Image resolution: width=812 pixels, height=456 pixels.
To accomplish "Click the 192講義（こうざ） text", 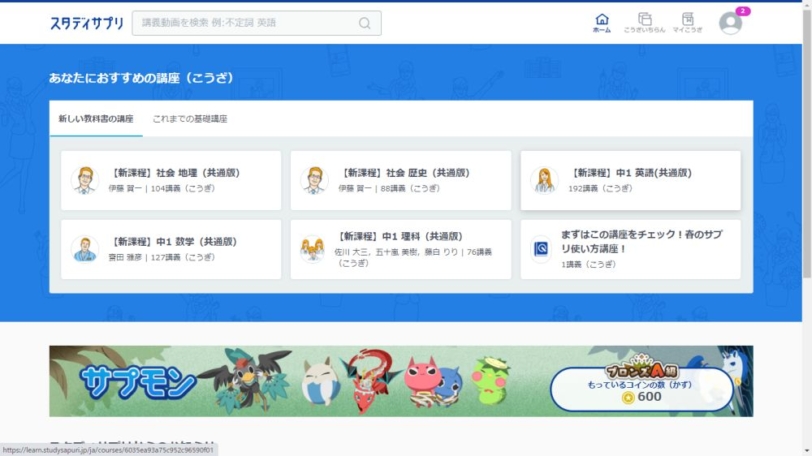I will pyautogui.click(x=600, y=188).
